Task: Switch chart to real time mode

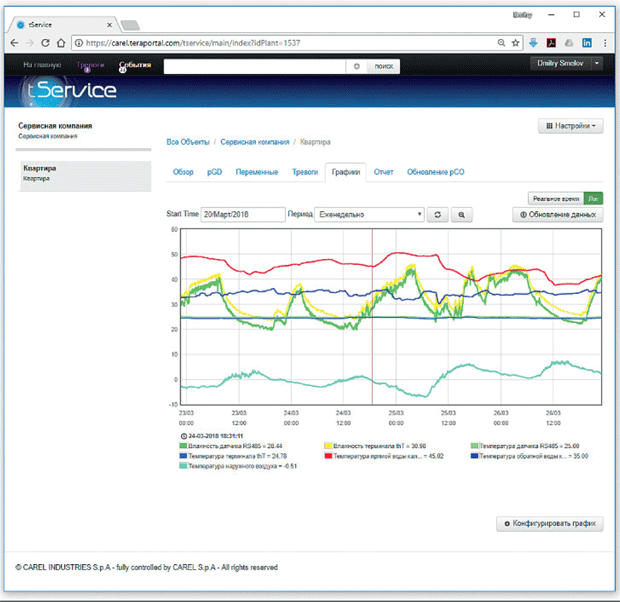Action: tap(556, 199)
